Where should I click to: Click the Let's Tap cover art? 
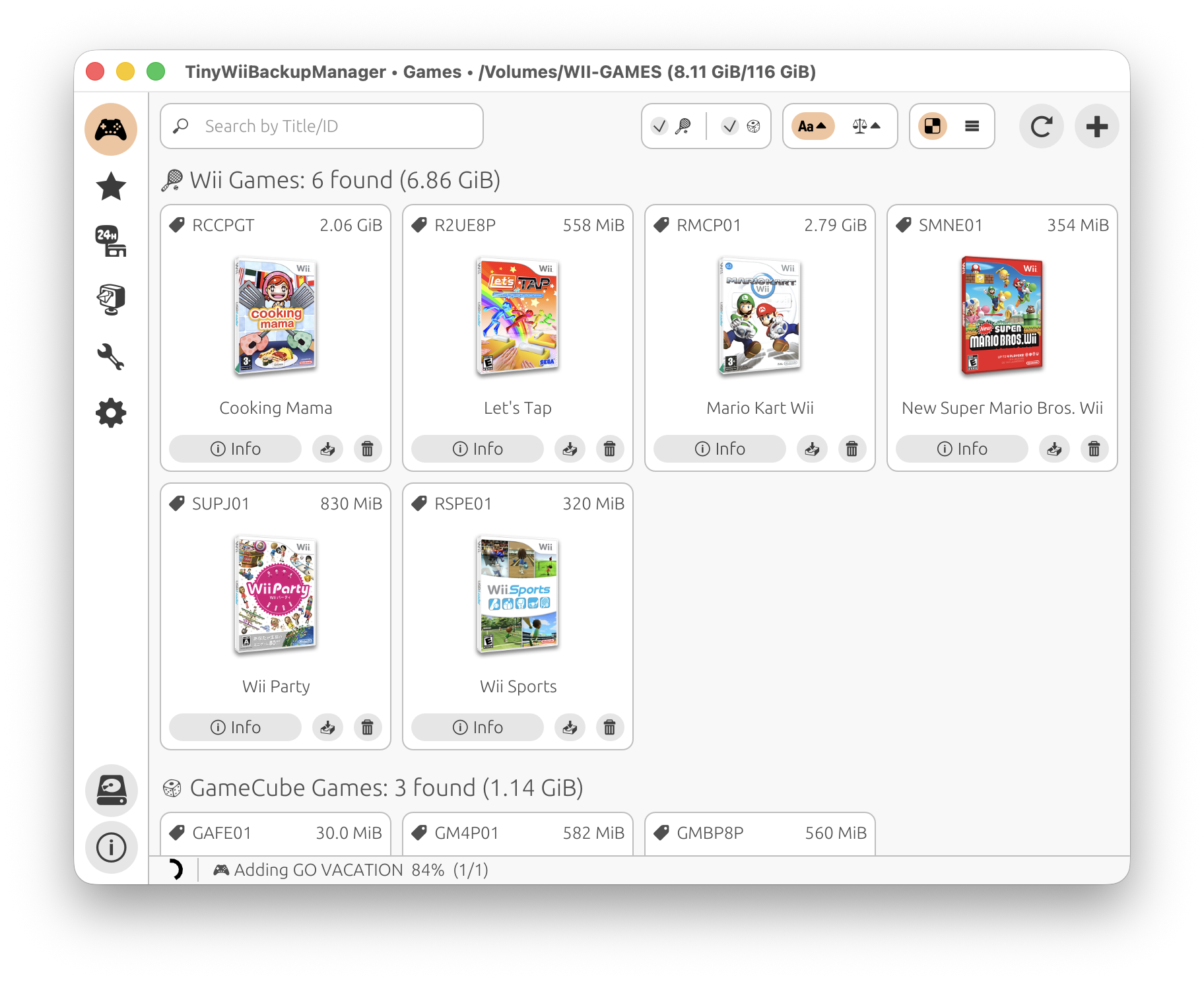coord(518,316)
